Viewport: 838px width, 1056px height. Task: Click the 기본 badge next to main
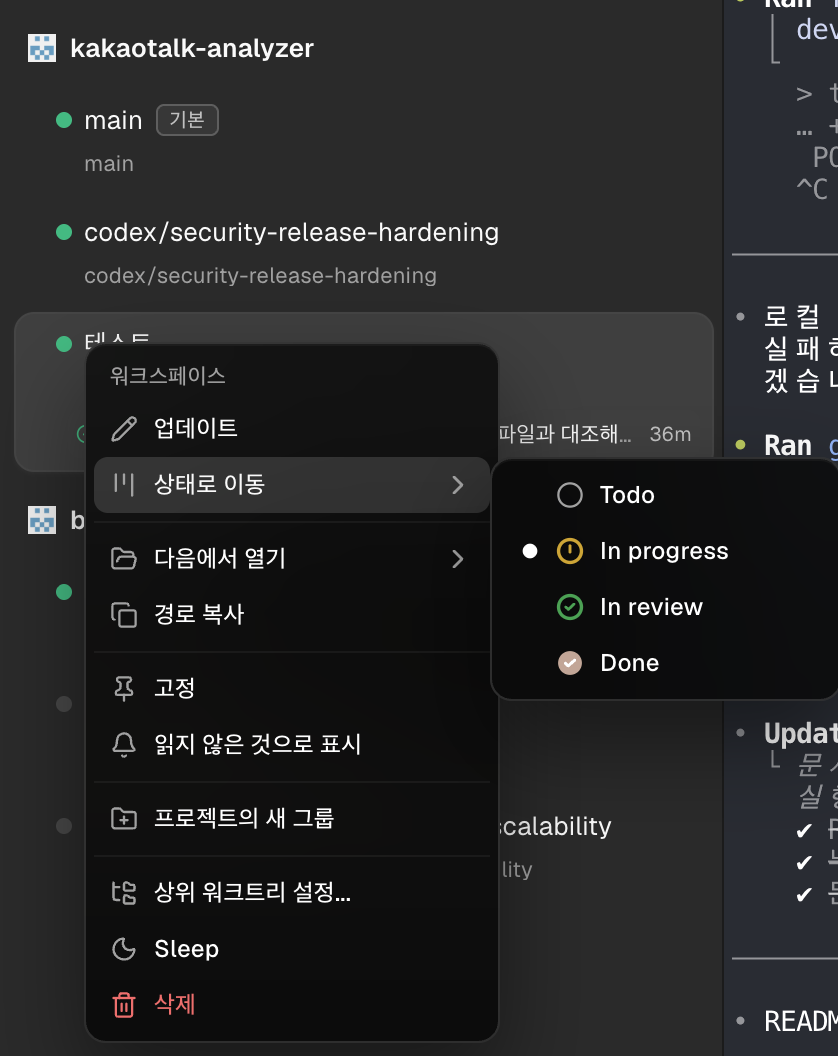point(187,120)
